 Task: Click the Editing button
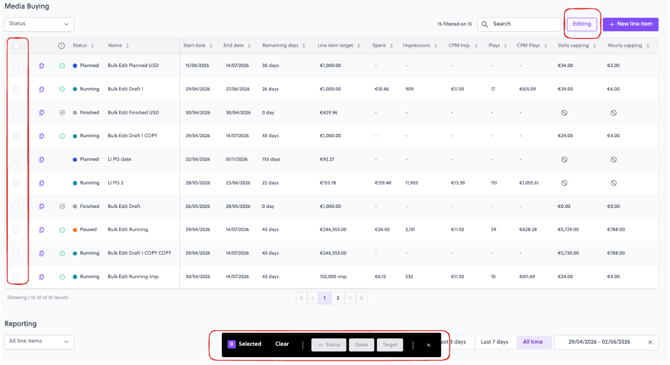[x=582, y=24]
